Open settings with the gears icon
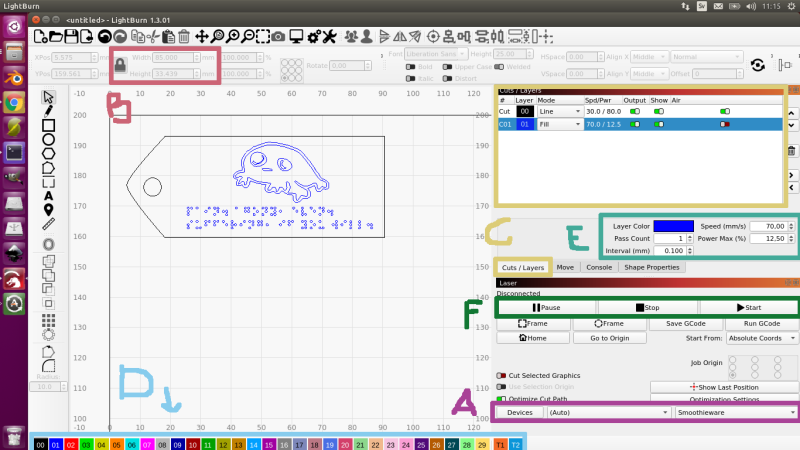The image size is (800, 450). tap(314, 37)
